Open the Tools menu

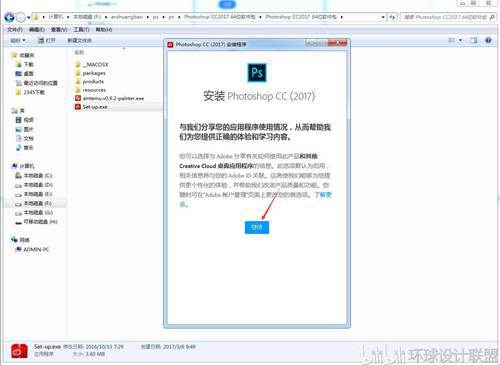click(81, 30)
